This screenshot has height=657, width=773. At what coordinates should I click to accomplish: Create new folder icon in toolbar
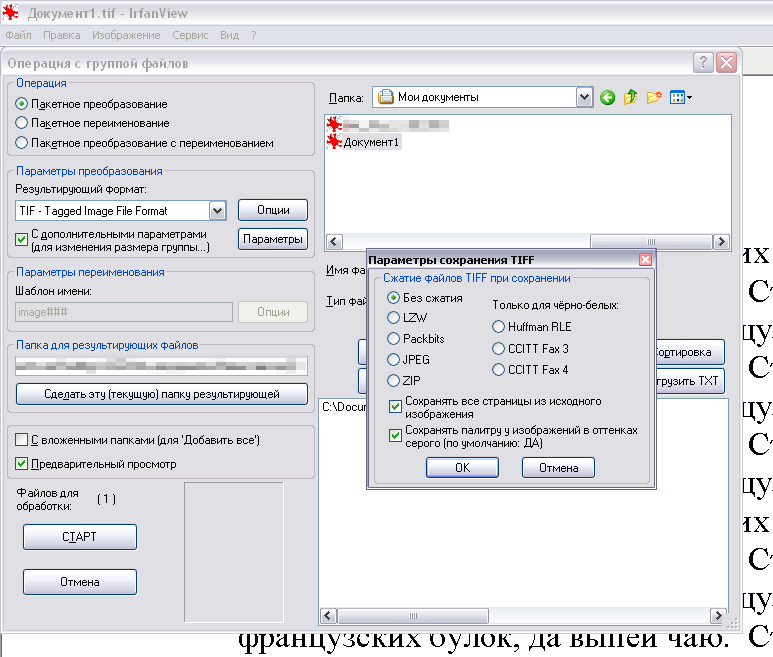click(x=654, y=97)
